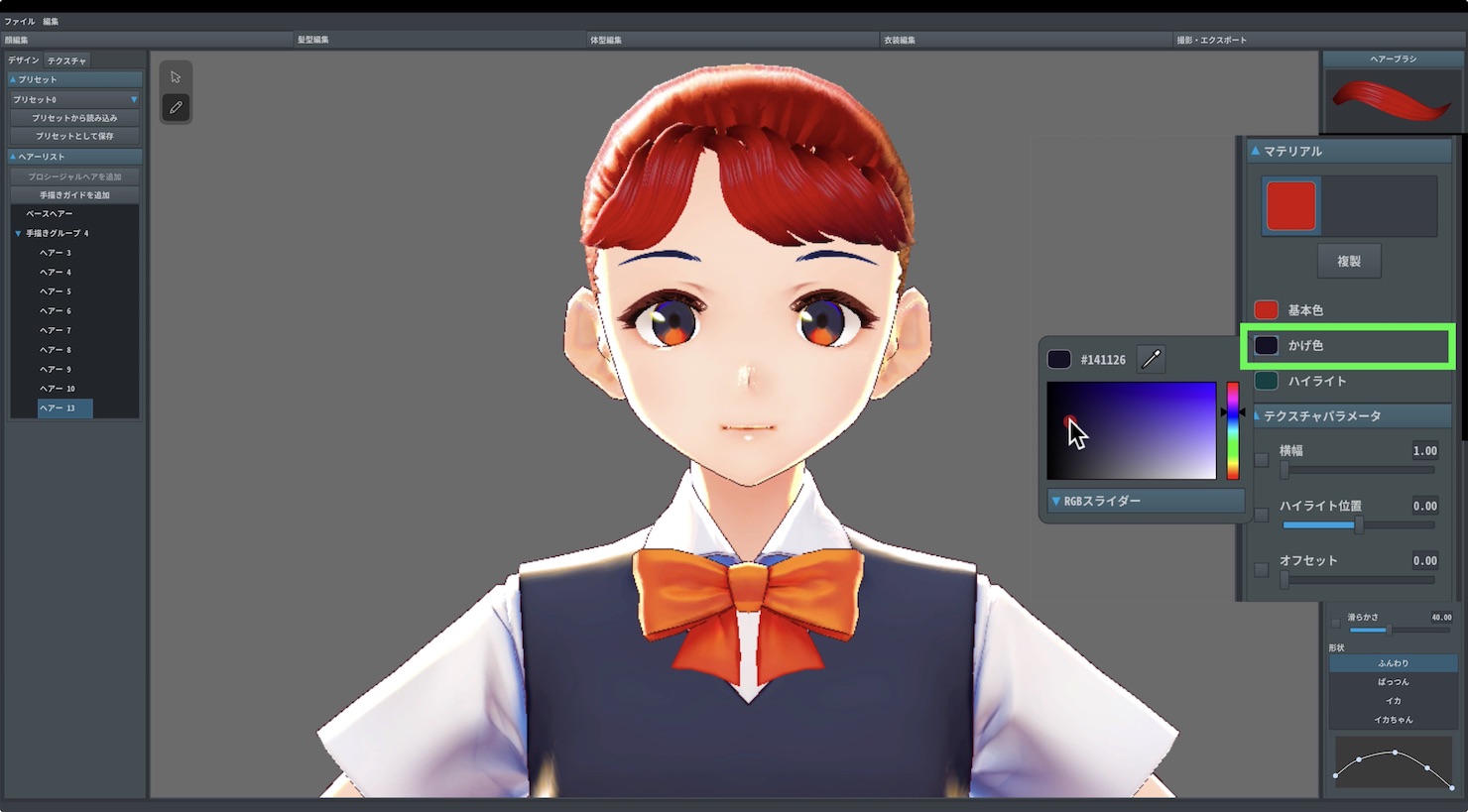Viewport: 1468px width, 812px height.
Task: Click the 複製 button
Action: pos(1349,261)
